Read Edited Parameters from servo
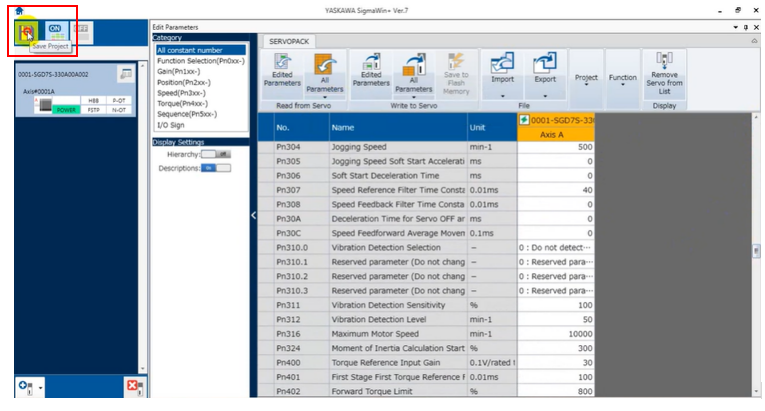765x411 pixels. pyautogui.click(x=281, y=71)
